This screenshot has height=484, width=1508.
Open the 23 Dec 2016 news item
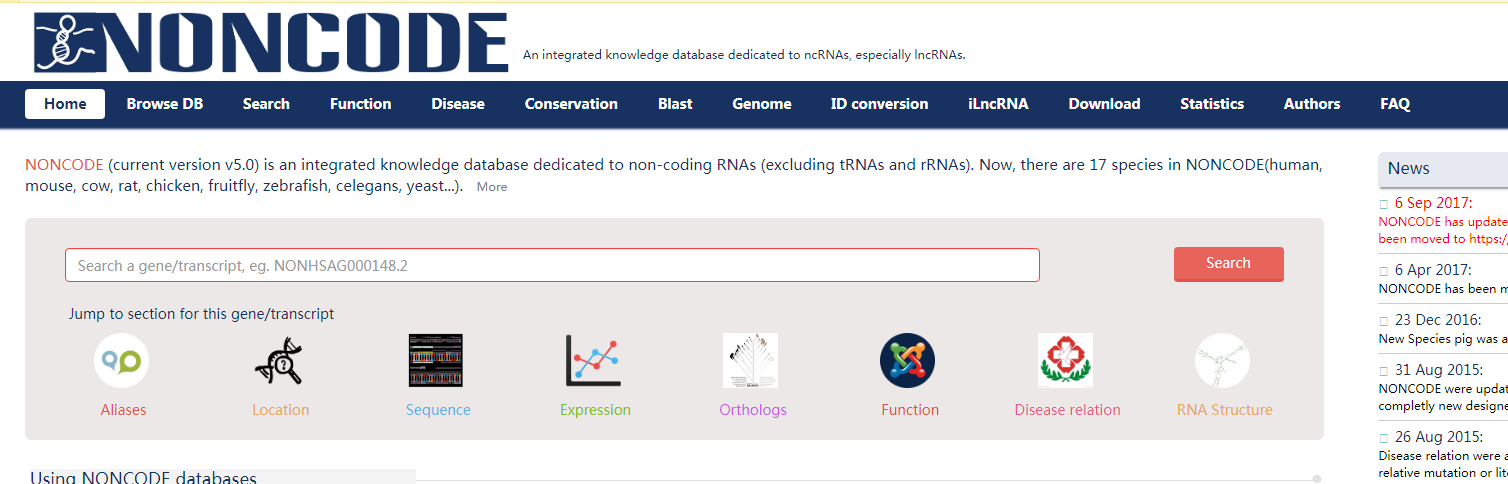tap(1437, 320)
